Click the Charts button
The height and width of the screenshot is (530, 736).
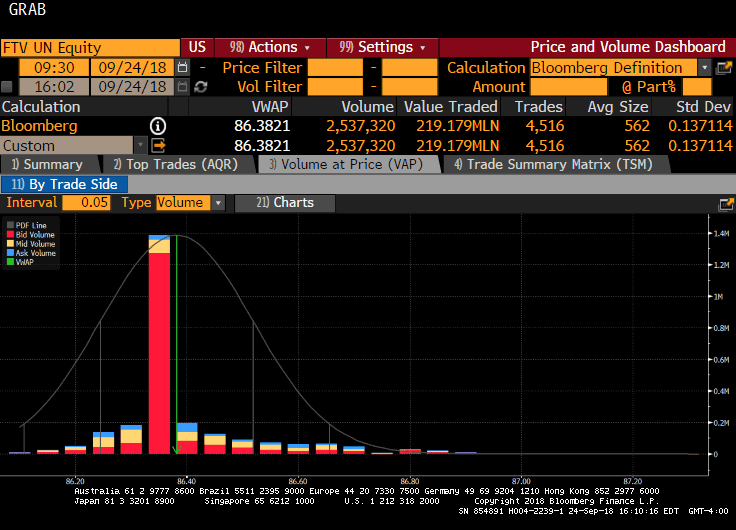click(x=285, y=203)
